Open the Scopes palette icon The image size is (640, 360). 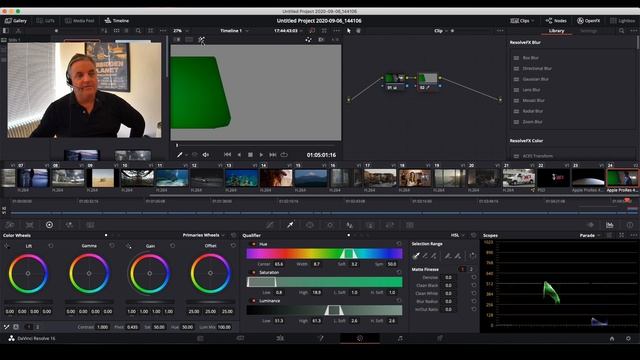coord(610,225)
